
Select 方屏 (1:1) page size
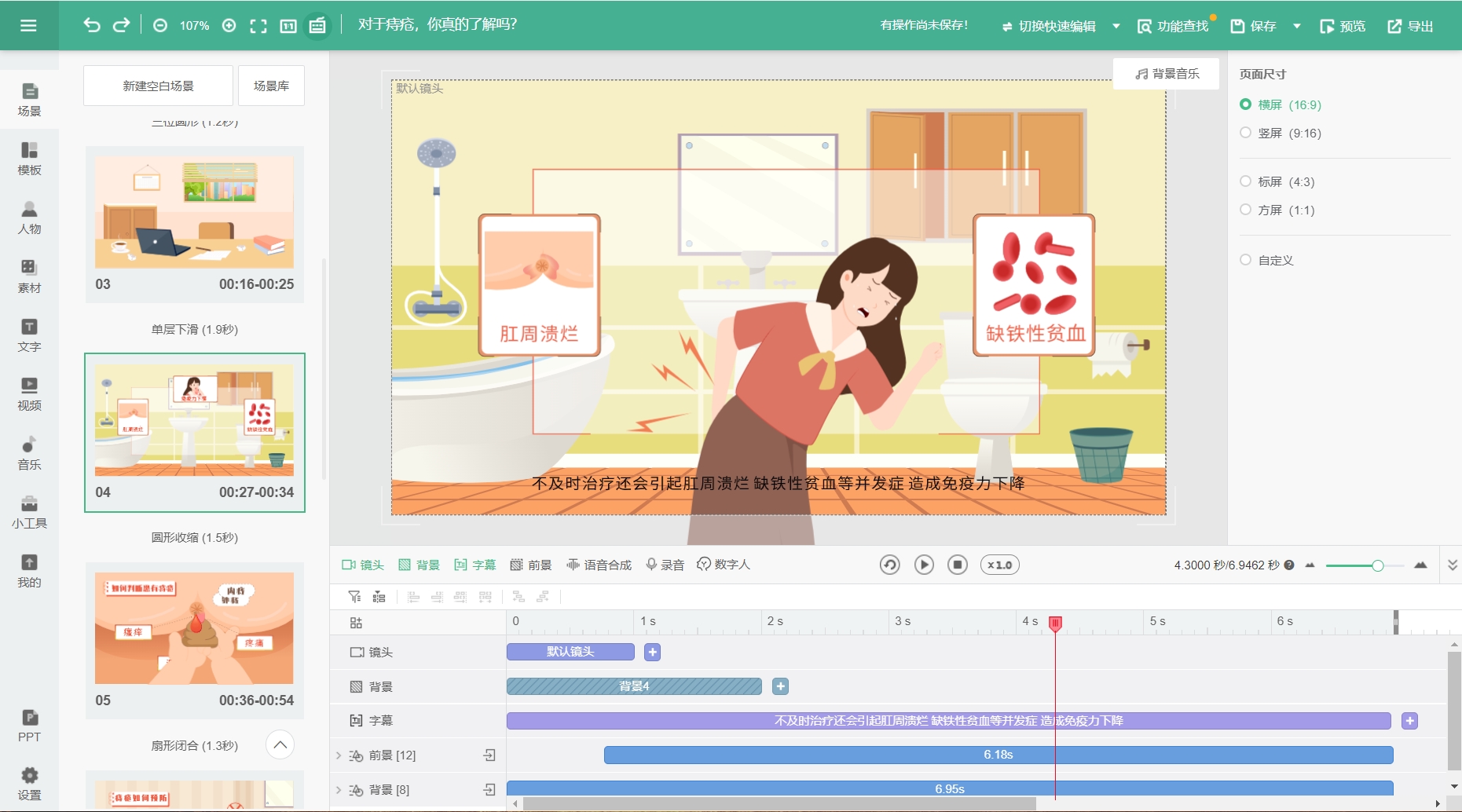(x=1277, y=210)
